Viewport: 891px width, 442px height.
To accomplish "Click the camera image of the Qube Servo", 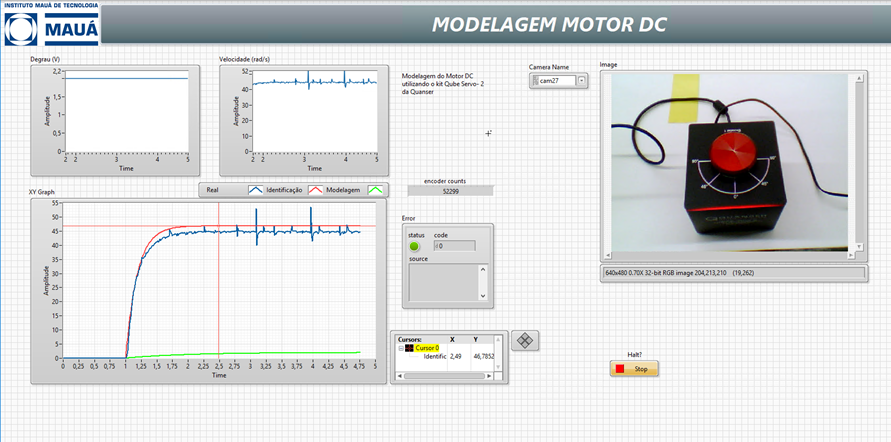I will click(728, 165).
